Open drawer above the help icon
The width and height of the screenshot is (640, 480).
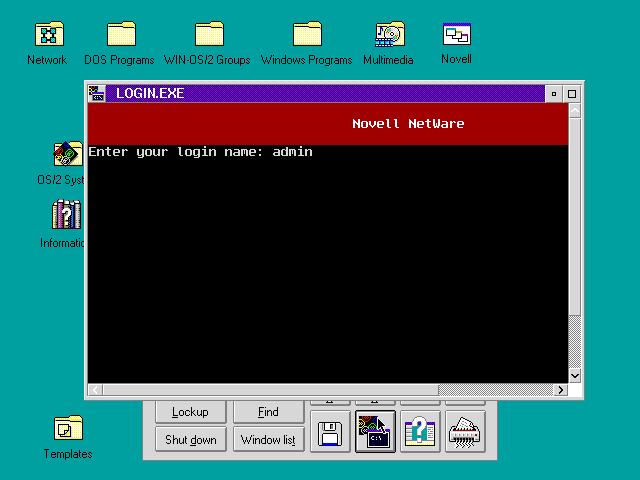(420, 402)
